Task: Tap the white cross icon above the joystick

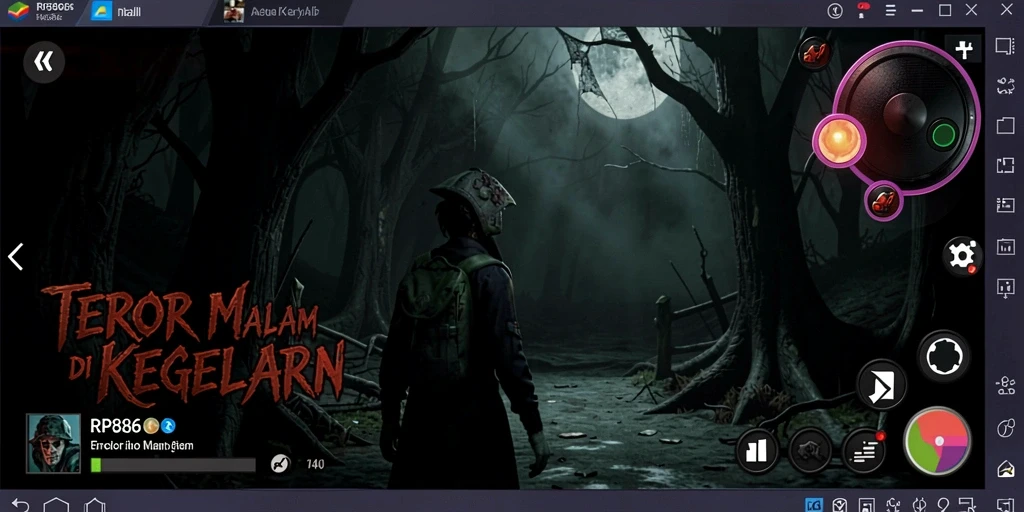Action: [963, 50]
